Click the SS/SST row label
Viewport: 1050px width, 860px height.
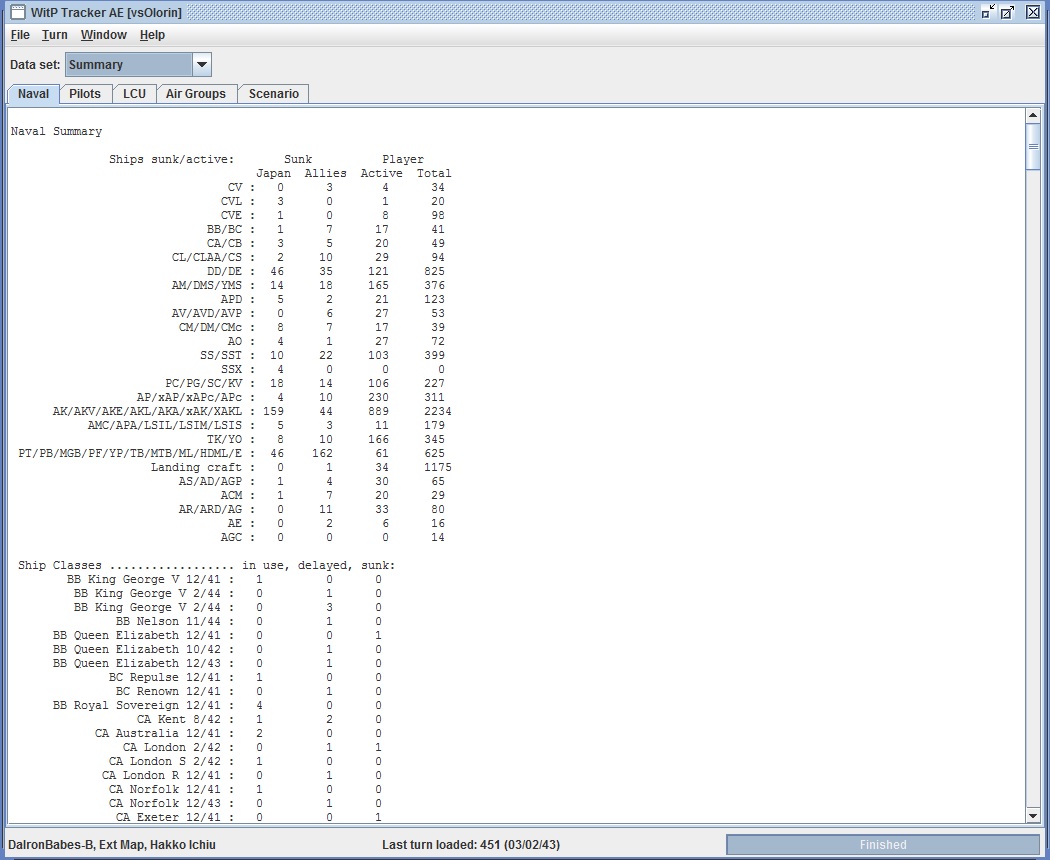(x=221, y=355)
